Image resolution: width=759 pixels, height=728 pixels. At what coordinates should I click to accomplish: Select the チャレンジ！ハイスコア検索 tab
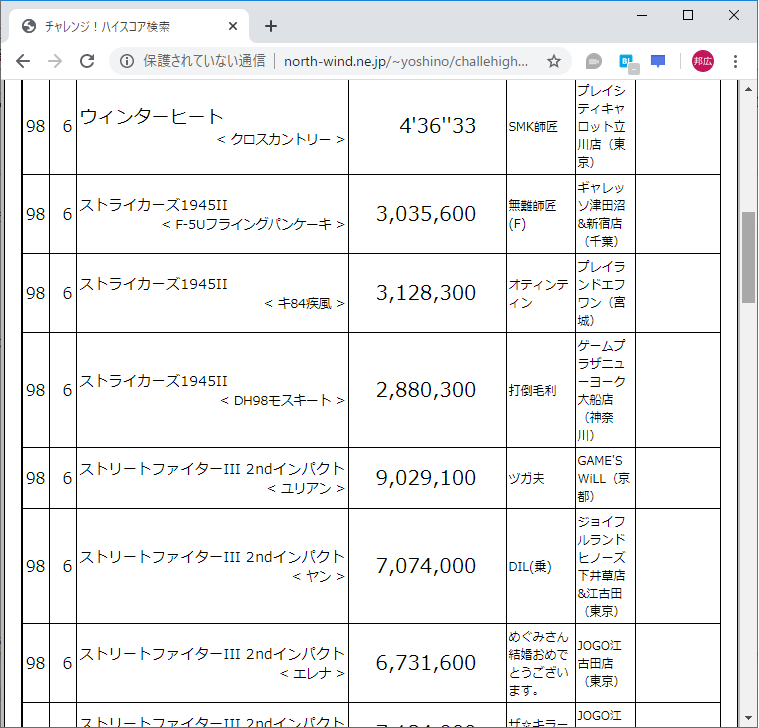[x=128, y=26]
